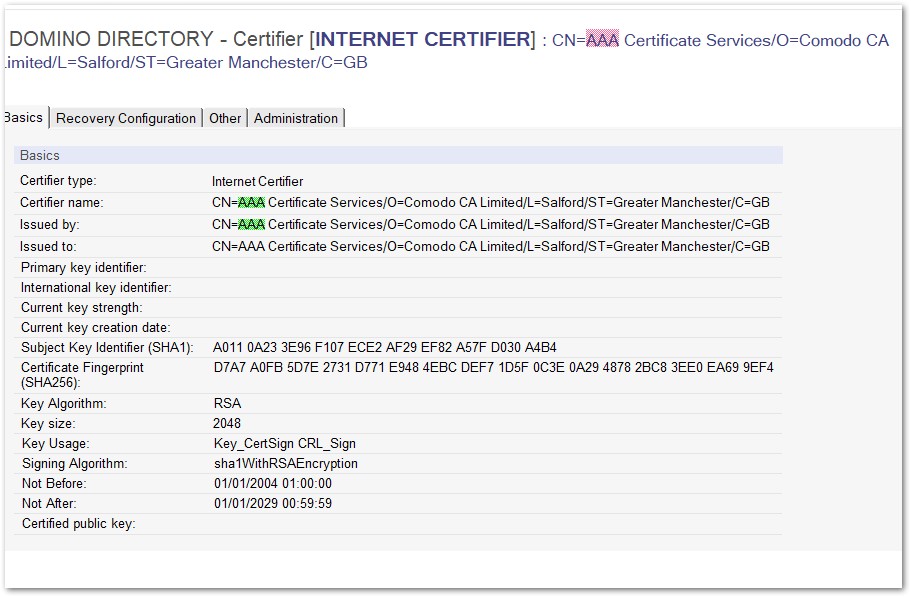
Task: Switch to the Basics tab
Action: [x=23, y=117]
